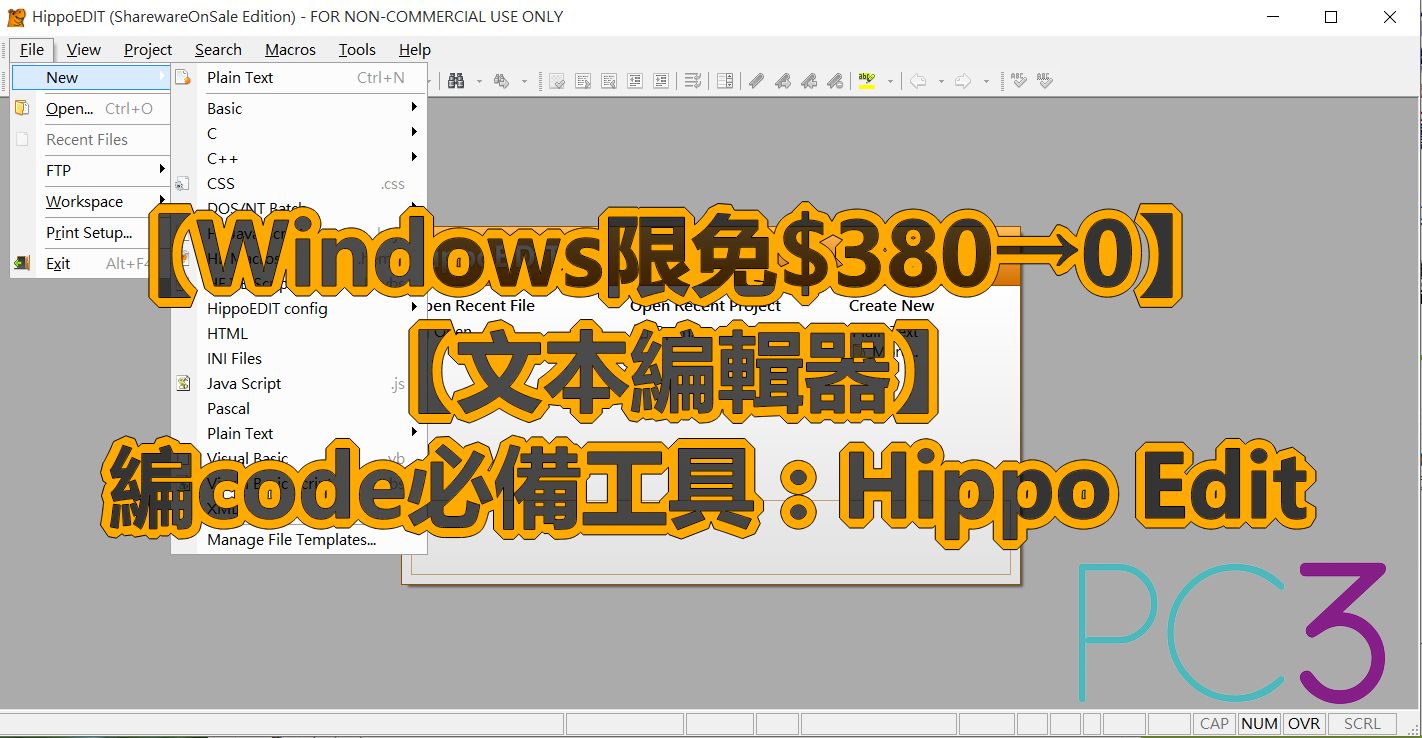Image resolution: width=1422 pixels, height=738 pixels.
Task: Close the File menu via File tab
Action: point(32,49)
